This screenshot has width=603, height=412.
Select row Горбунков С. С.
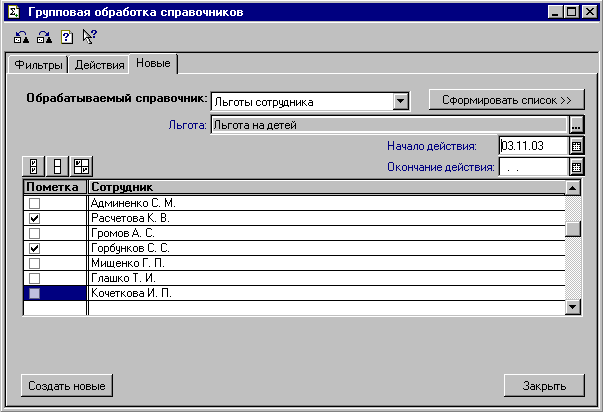294,248
